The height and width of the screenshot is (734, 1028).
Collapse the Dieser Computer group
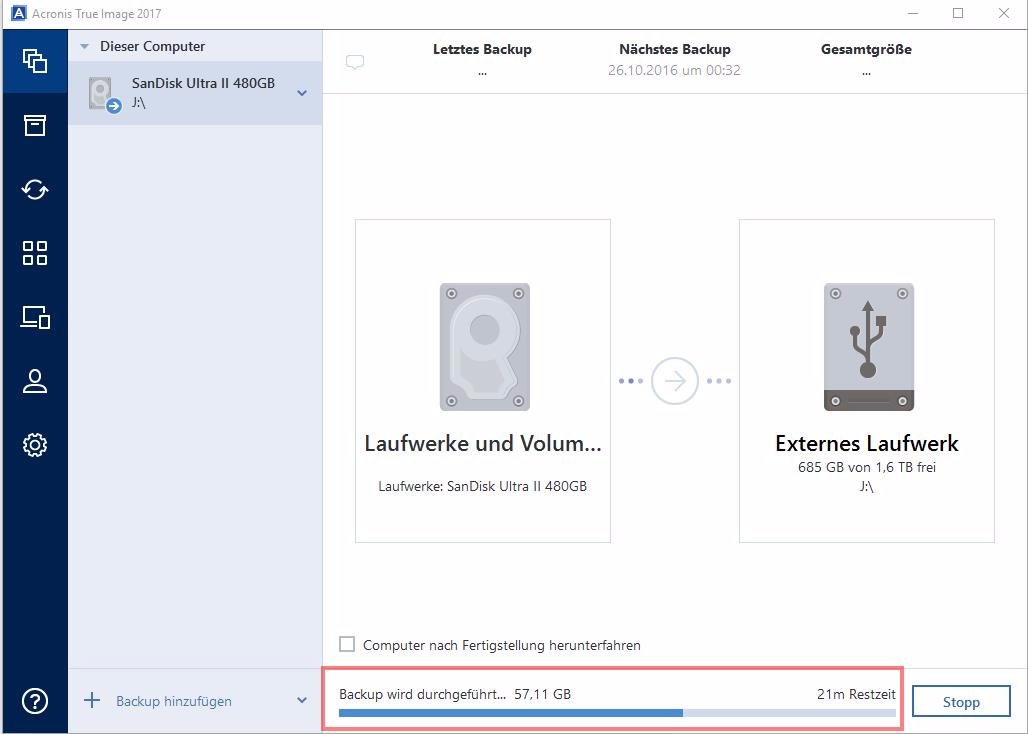point(85,47)
